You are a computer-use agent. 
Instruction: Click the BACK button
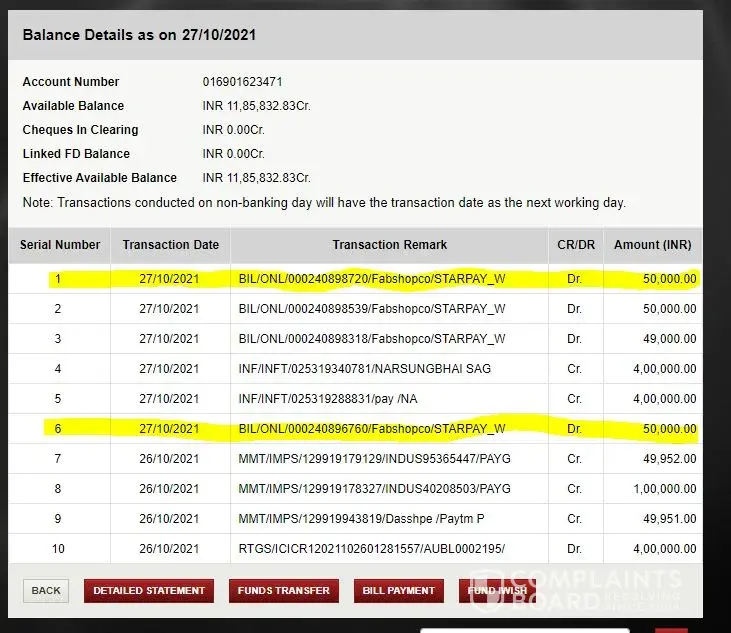click(46, 590)
